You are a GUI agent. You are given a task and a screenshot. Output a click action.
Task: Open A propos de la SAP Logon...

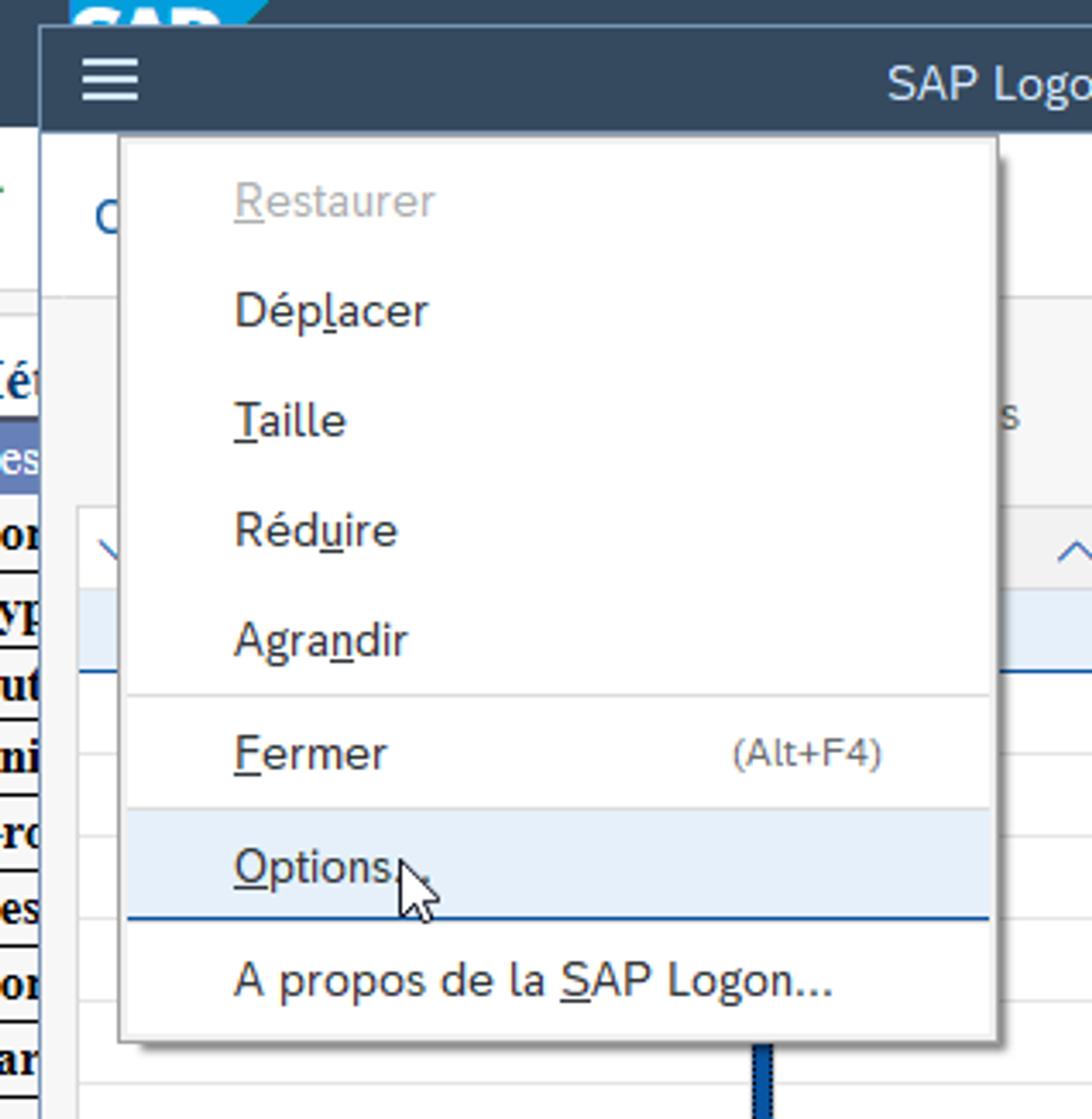click(558, 980)
